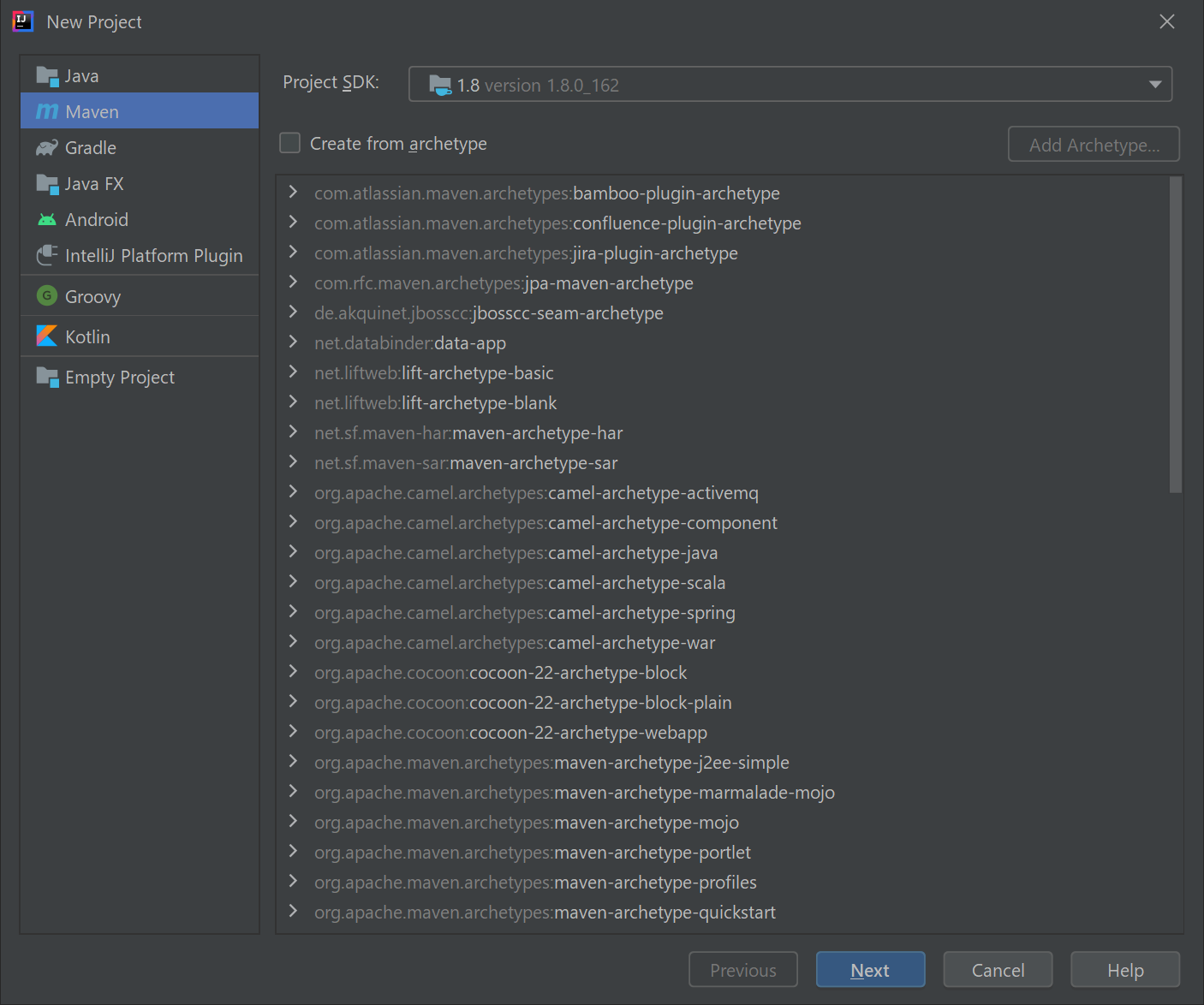This screenshot has height=1005, width=1204.
Task: Click the IntelliJ Platform Plugin icon
Action: pos(47,256)
